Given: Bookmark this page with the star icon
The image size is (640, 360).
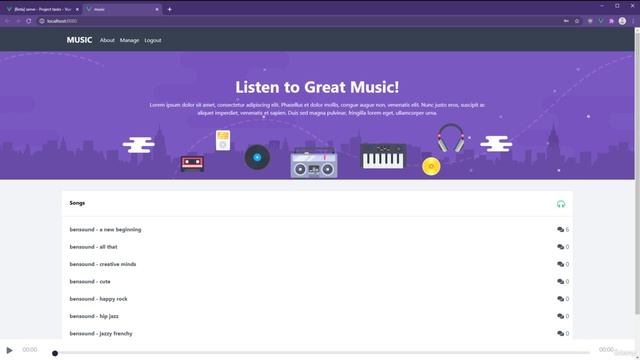Looking at the screenshot, I should point(577,21).
